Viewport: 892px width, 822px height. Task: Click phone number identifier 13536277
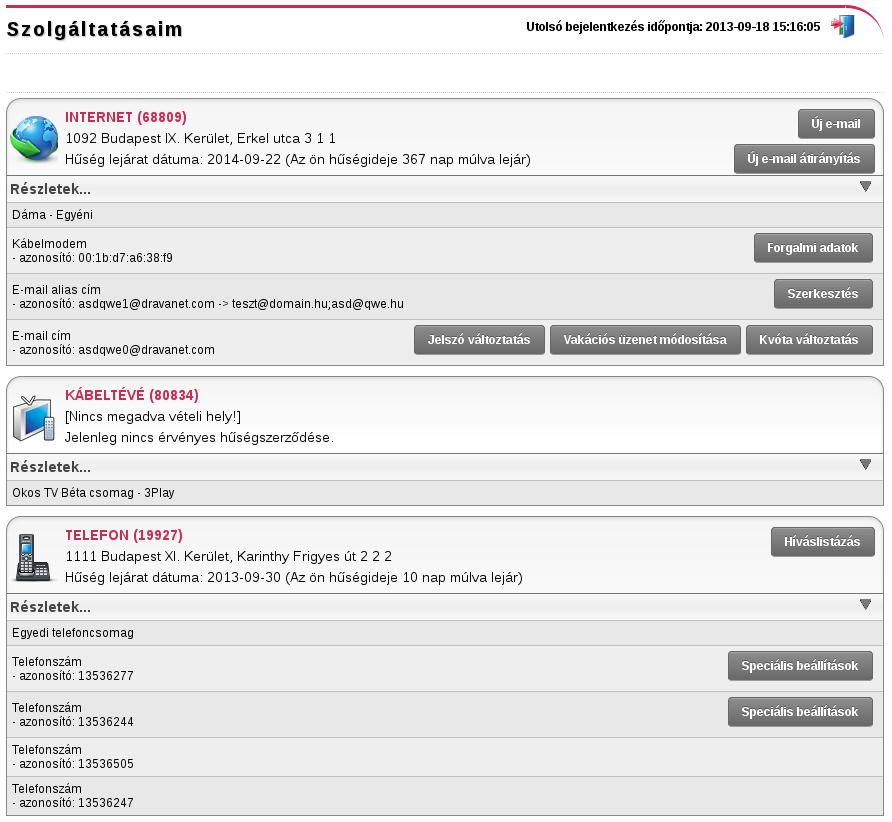(x=106, y=676)
